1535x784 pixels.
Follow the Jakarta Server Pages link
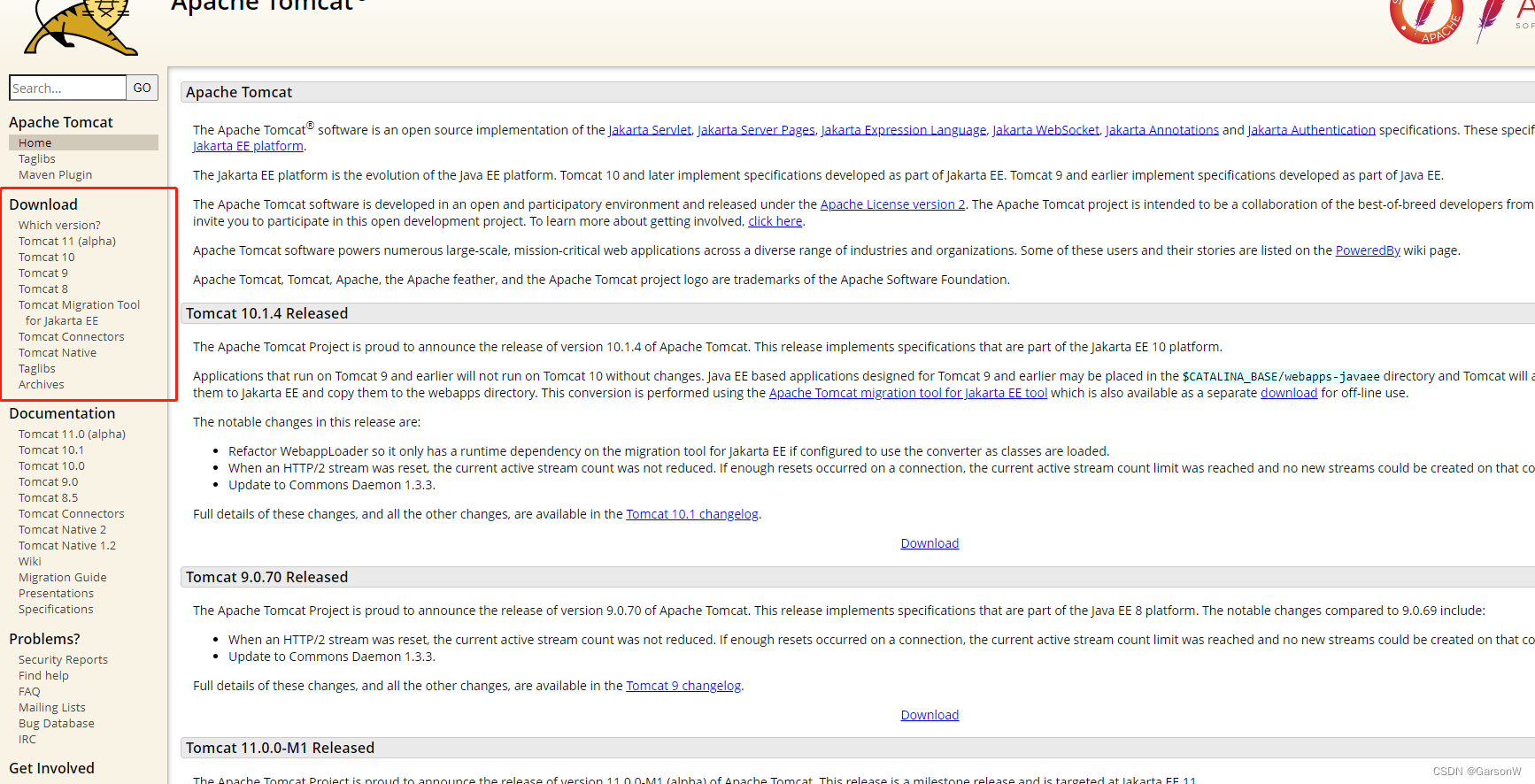coord(756,129)
